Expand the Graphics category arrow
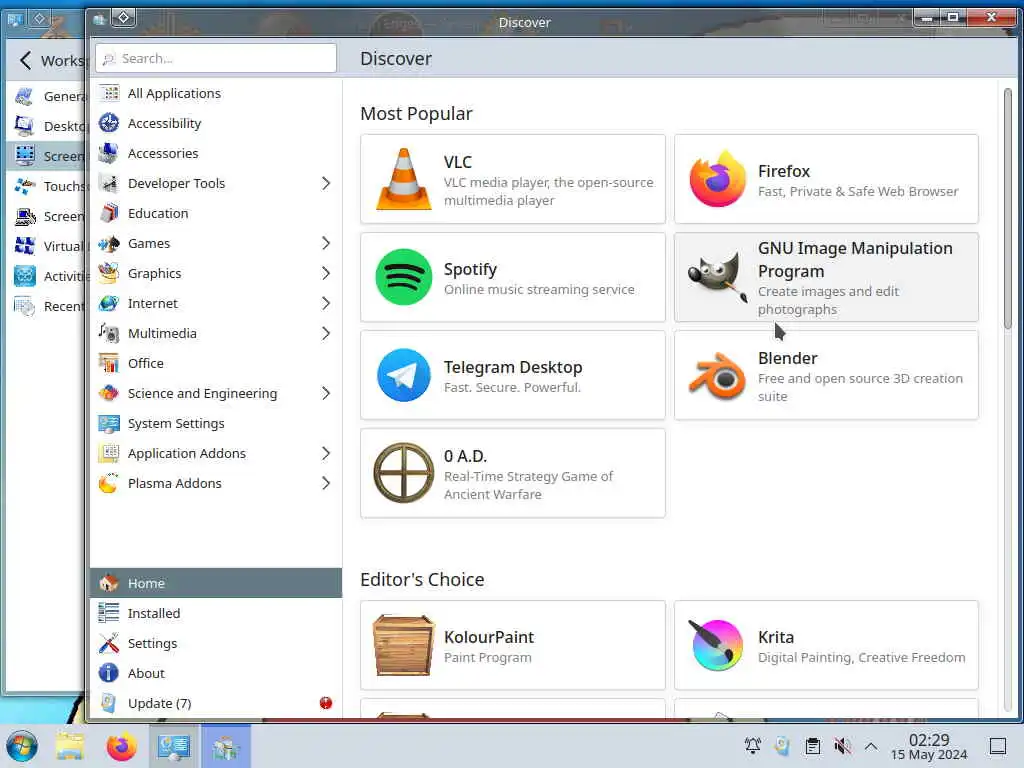The width and height of the screenshot is (1024, 768). (x=326, y=273)
